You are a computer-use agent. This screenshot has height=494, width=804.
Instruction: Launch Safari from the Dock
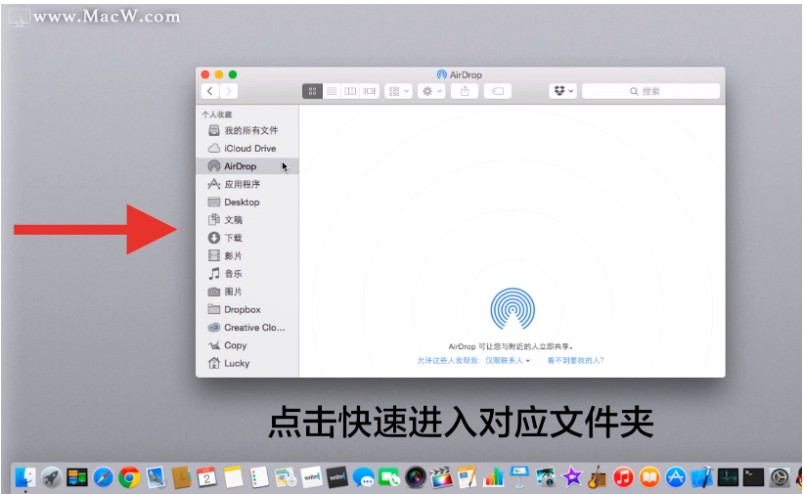coord(103,478)
